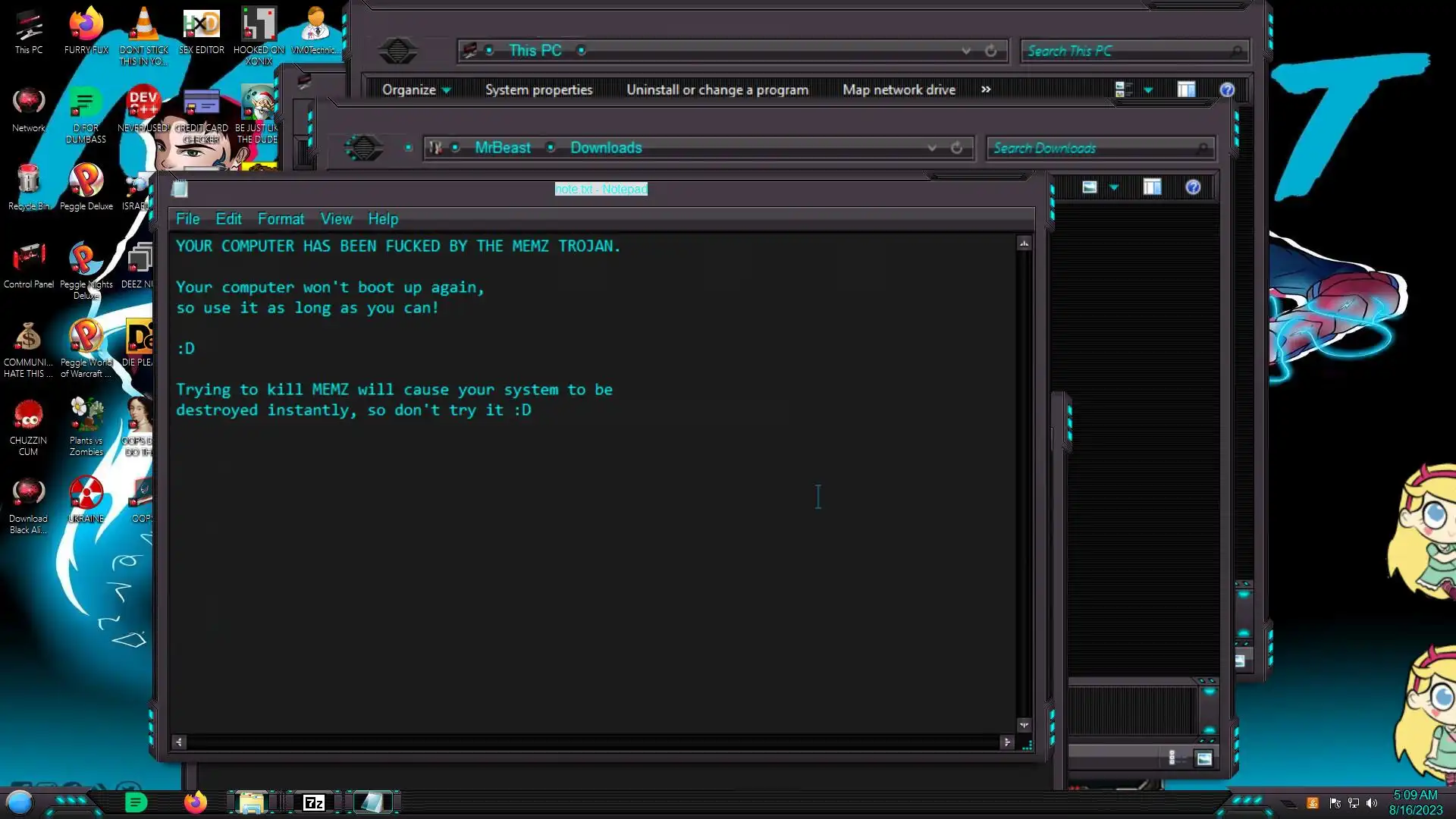Open the This PC address bar dropdown

coord(965,51)
